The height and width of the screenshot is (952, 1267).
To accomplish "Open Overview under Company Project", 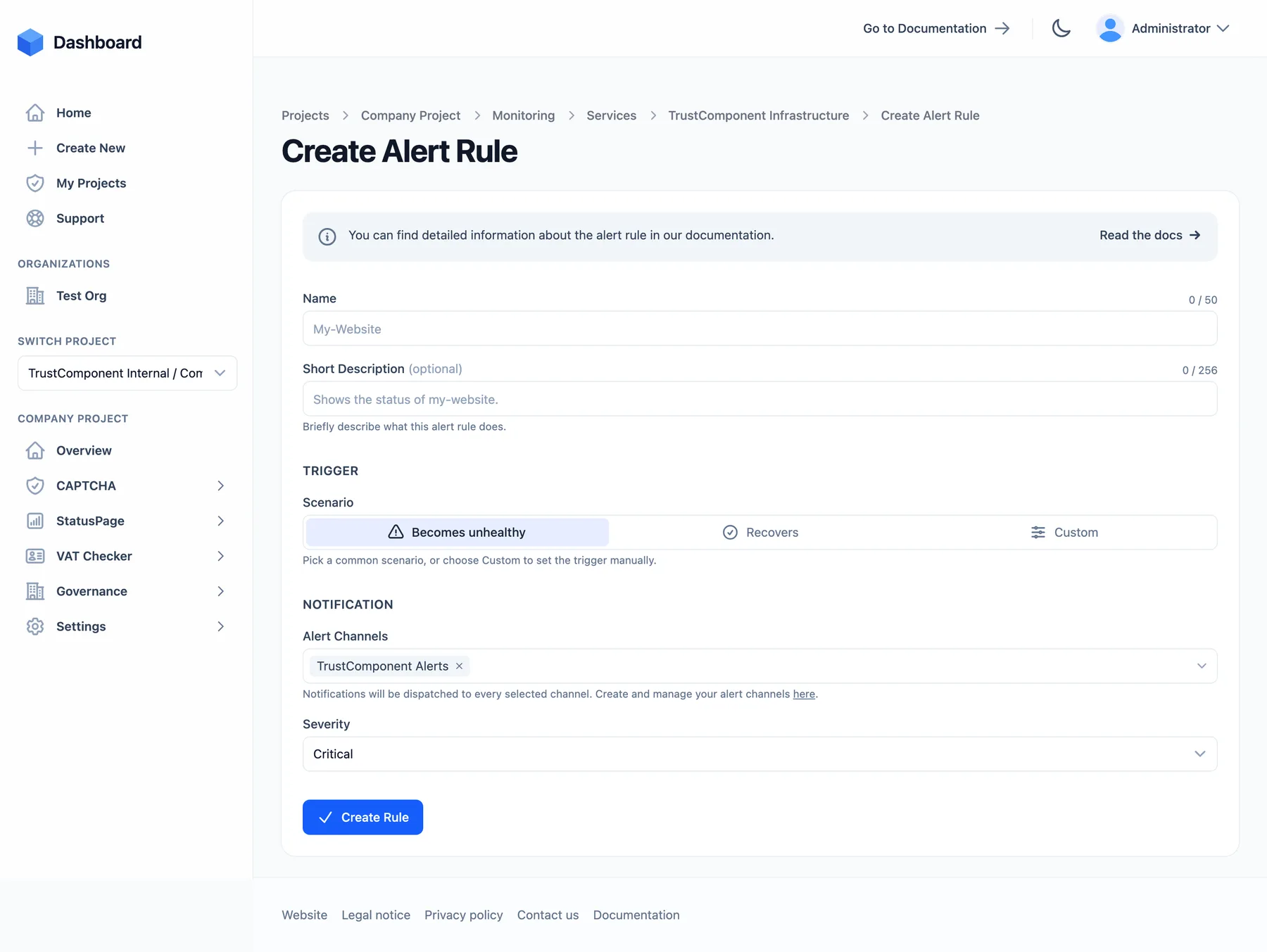I will pyautogui.click(x=84, y=450).
